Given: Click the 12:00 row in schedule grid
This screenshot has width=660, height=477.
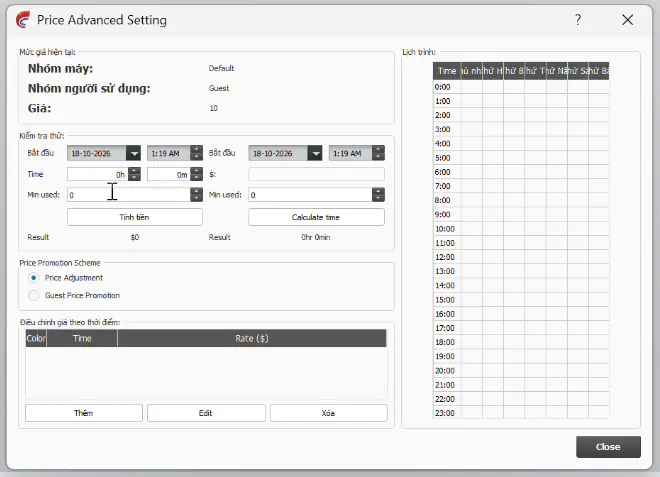Looking at the screenshot, I should point(521,257).
